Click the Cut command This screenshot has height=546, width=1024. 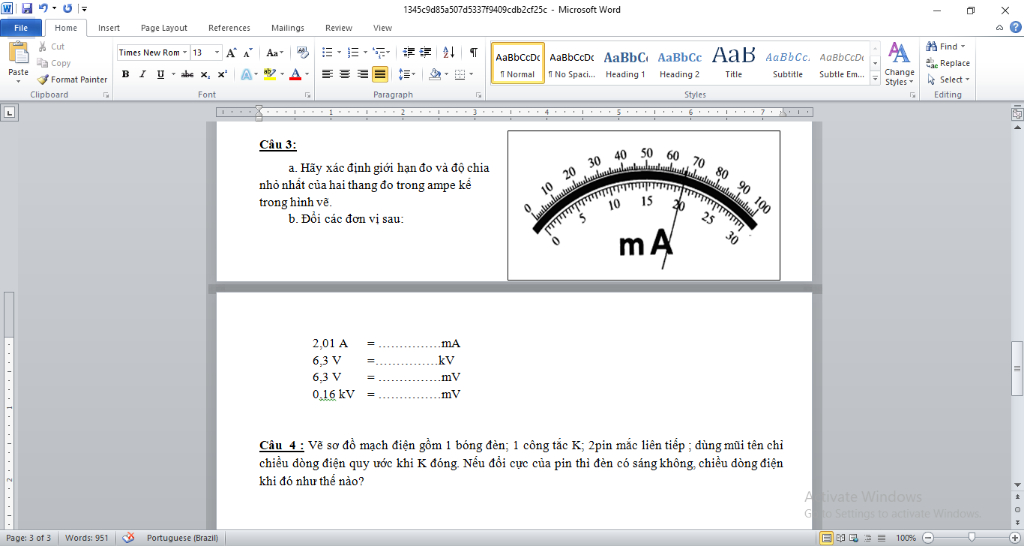51,46
